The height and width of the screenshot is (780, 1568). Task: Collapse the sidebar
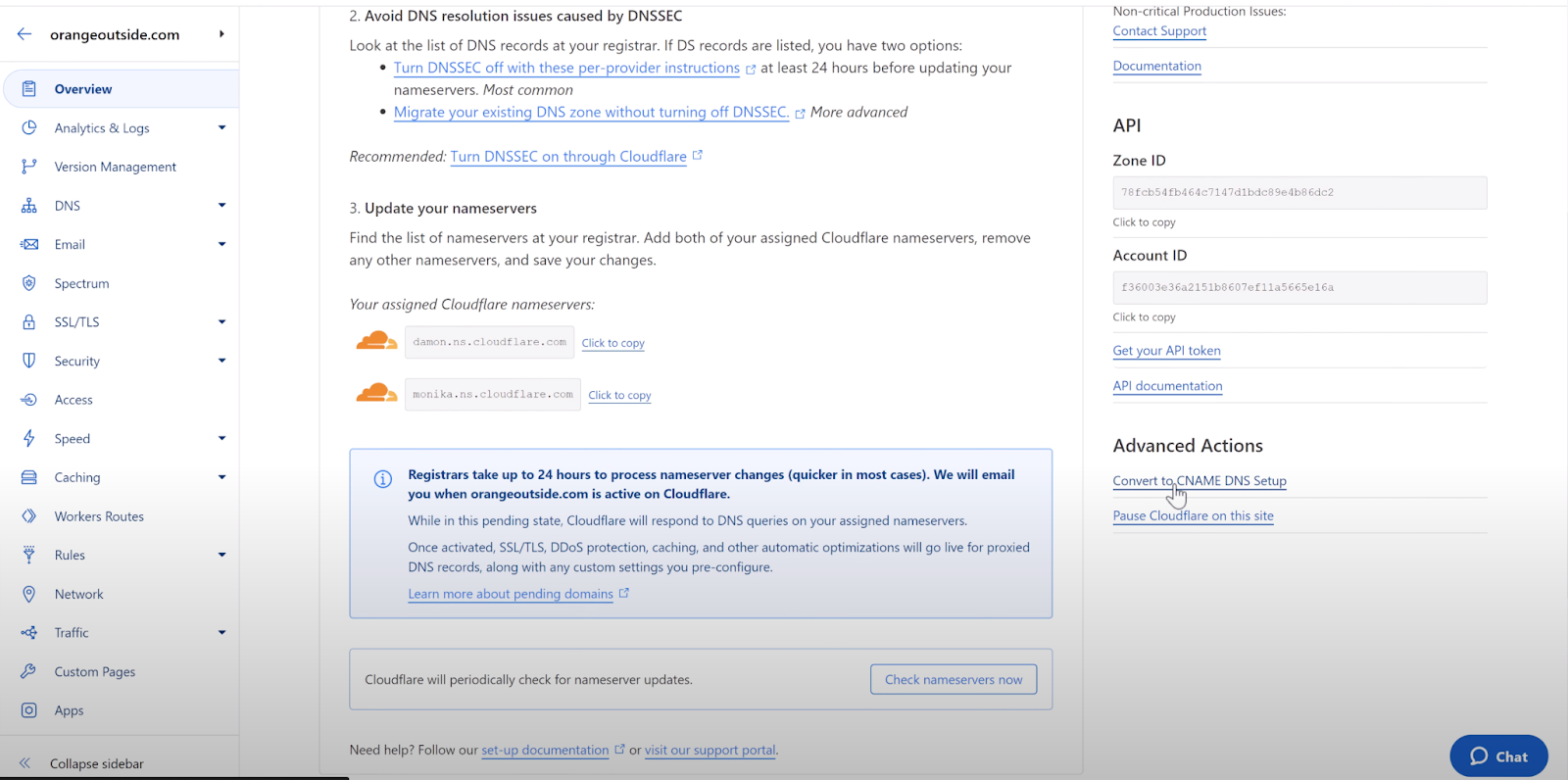click(x=82, y=763)
